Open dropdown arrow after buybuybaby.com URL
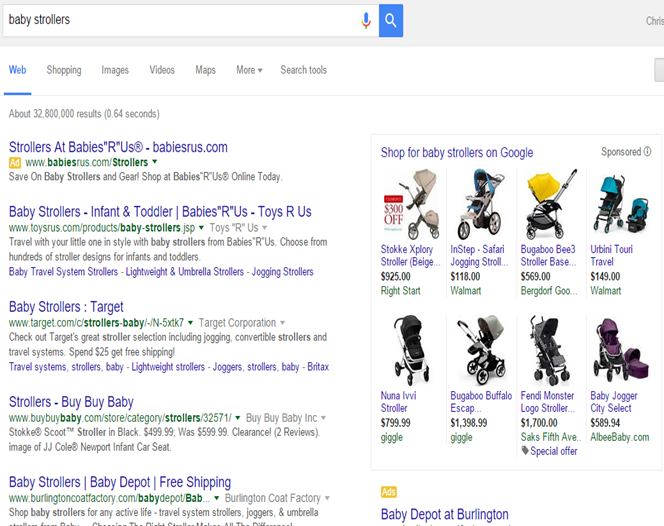Image resolution: width=664 pixels, height=526 pixels. pos(238,418)
